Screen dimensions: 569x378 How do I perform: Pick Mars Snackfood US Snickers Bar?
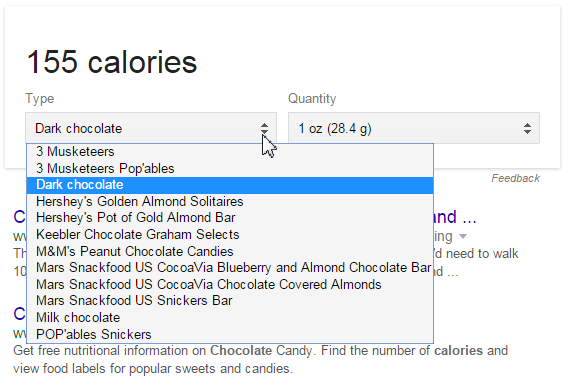click(230, 301)
